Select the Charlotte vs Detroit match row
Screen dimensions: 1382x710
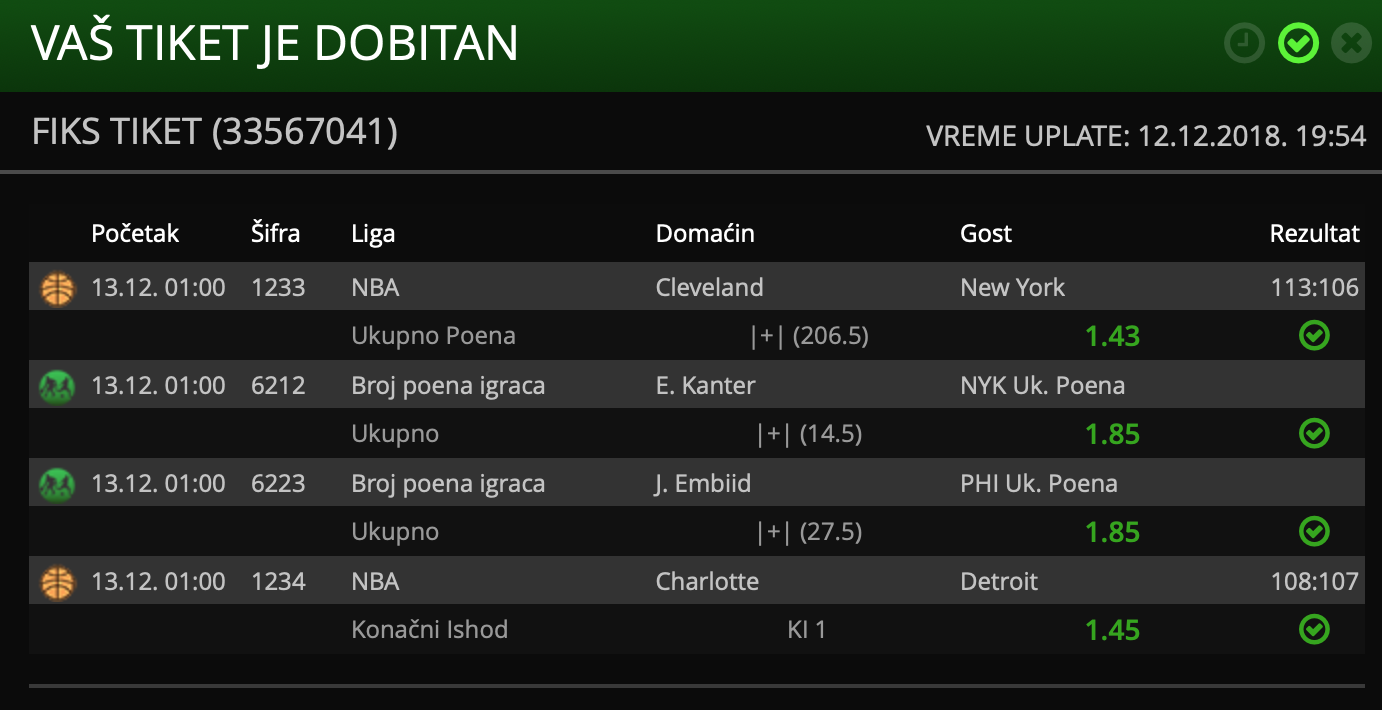coord(697,581)
